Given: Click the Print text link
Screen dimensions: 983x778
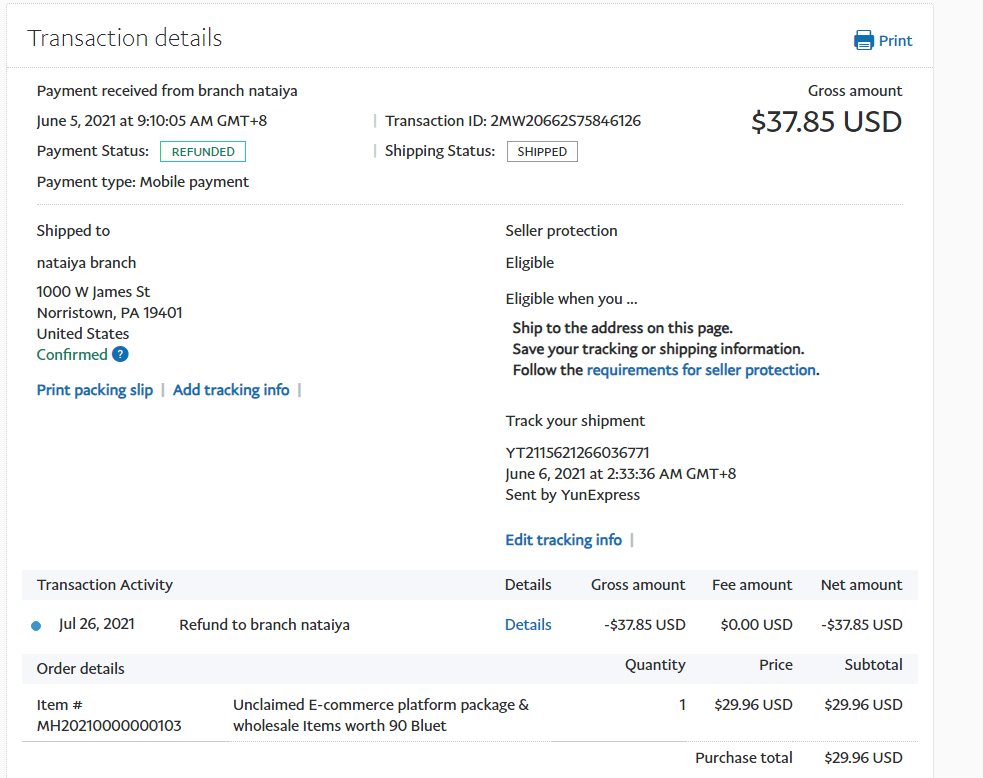Looking at the screenshot, I should click(895, 41).
